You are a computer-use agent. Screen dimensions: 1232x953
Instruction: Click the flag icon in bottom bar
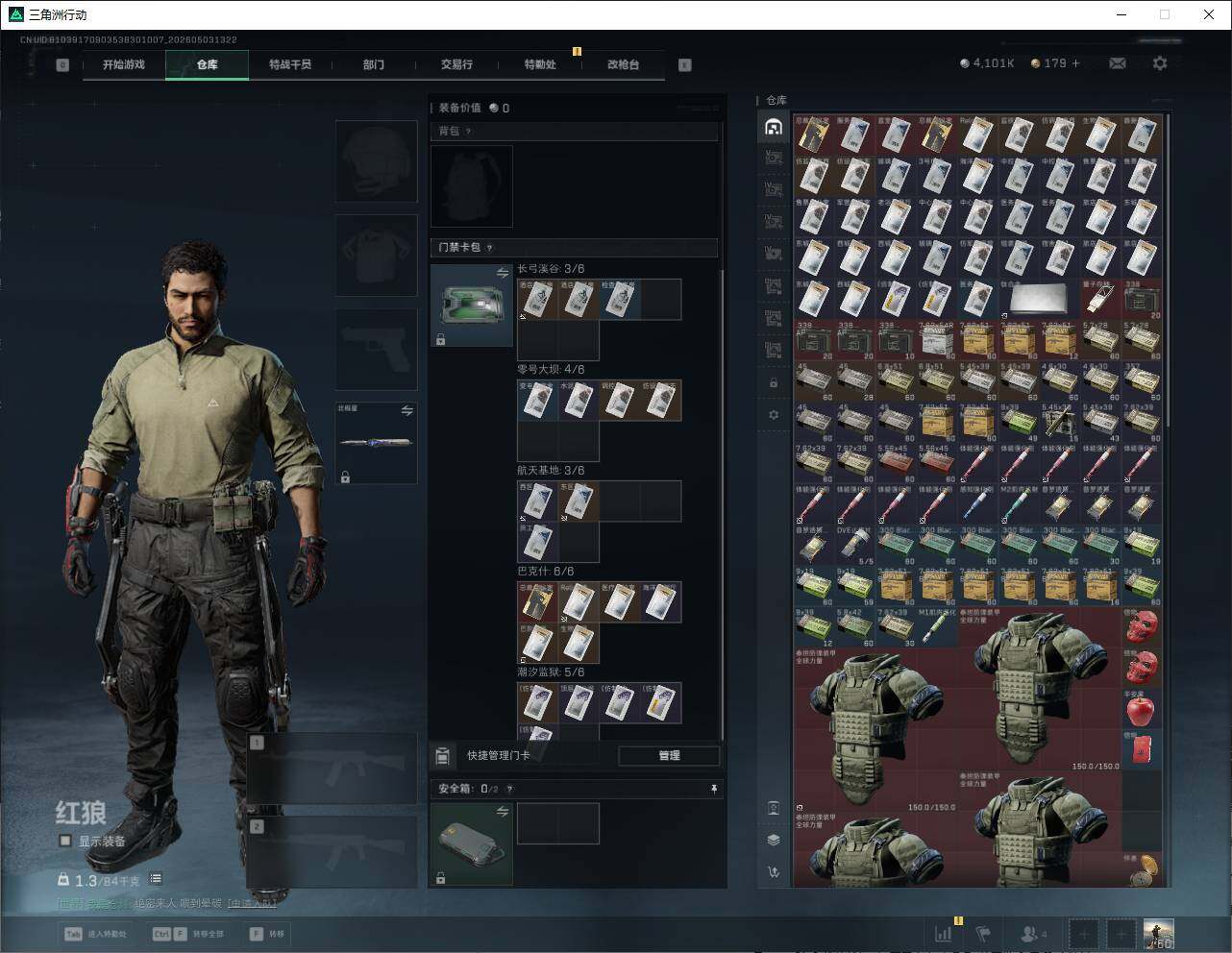[983, 933]
